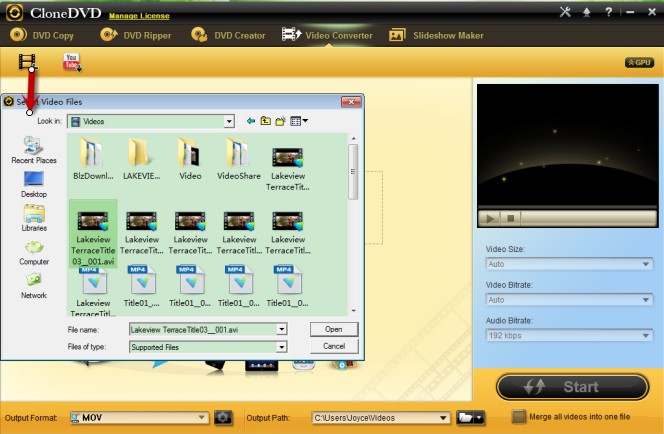Select the first Title01_... MP4 file
This screenshot has height=434, width=664.
click(142, 286)
